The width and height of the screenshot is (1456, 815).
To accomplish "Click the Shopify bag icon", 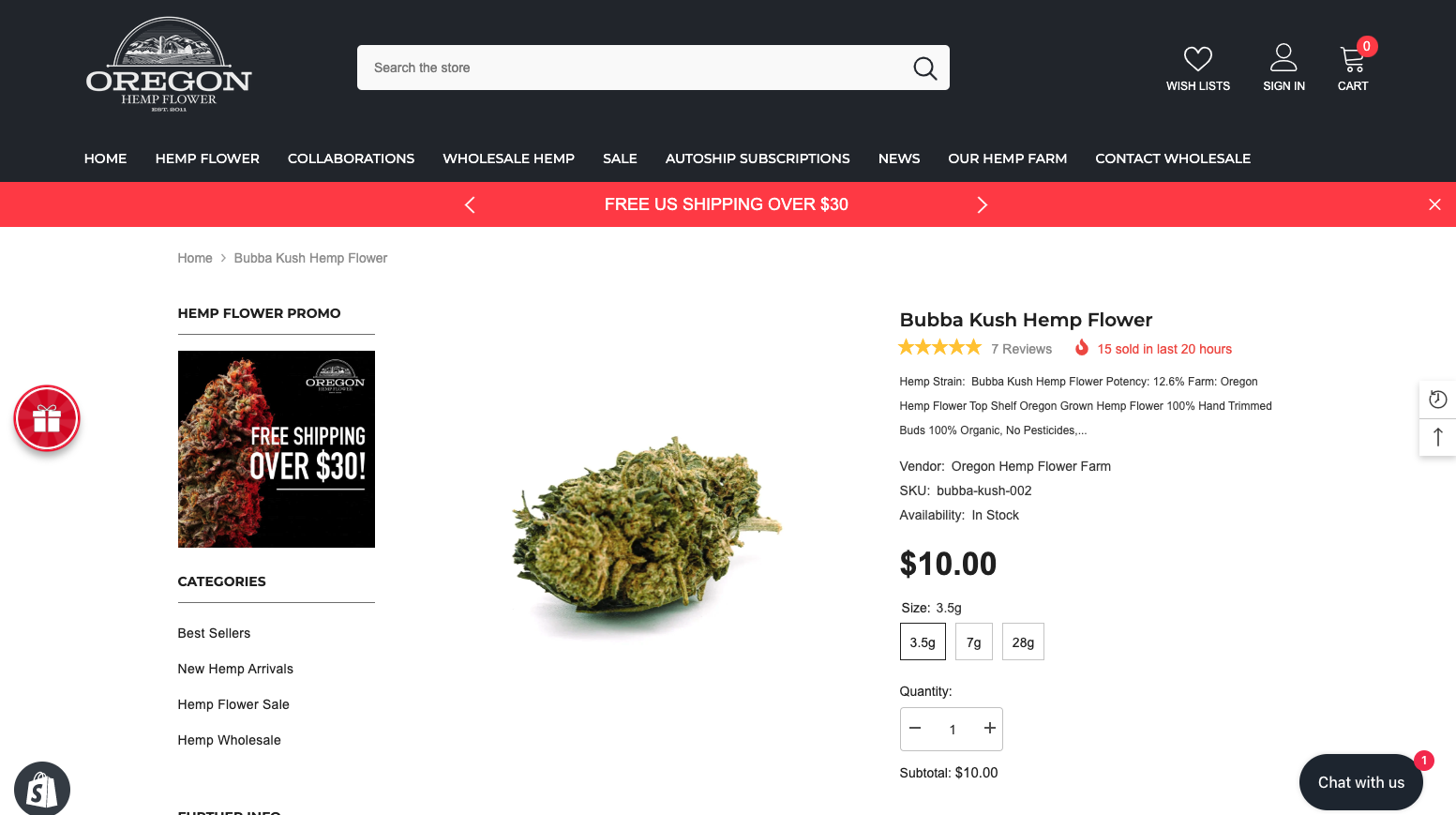I will tap(42, 789).
